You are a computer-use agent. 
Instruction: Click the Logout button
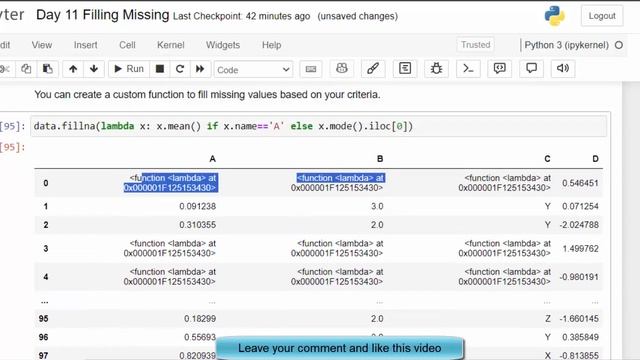pyautogui.click(x=602, y=16)
